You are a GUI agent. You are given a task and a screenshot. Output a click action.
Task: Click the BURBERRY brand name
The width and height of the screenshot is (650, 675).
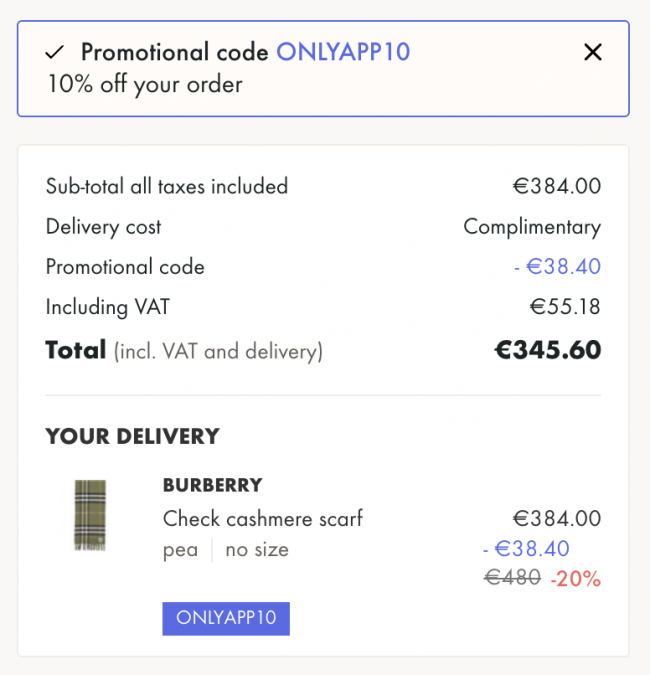(212, 485)
